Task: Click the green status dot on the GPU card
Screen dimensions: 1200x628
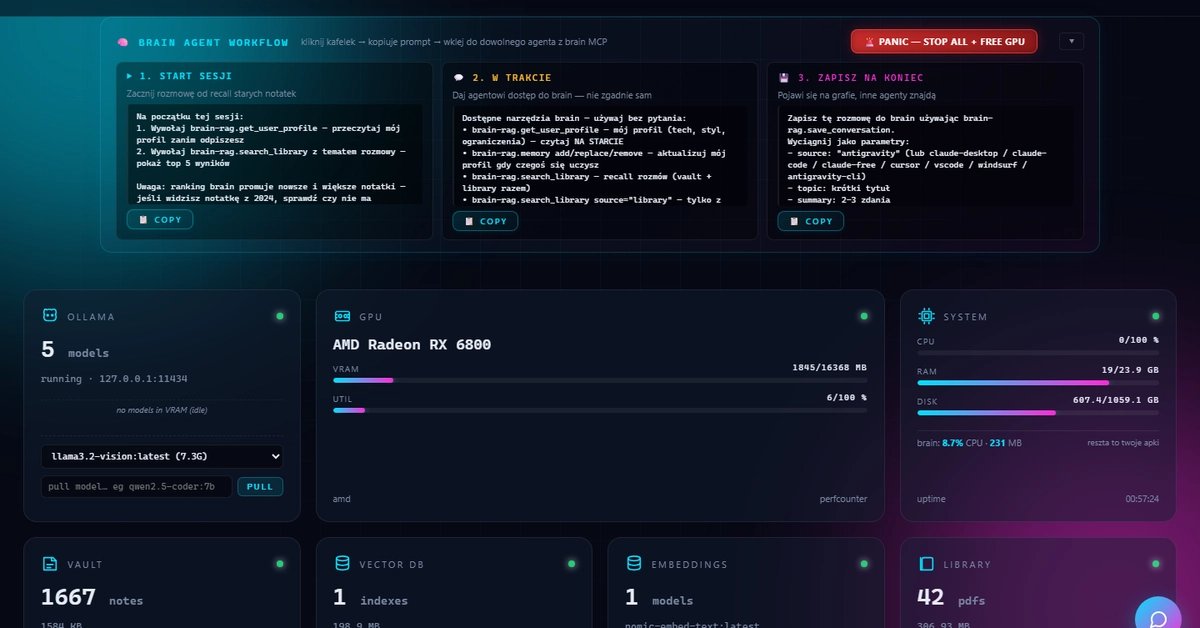Action: (863, 316)
